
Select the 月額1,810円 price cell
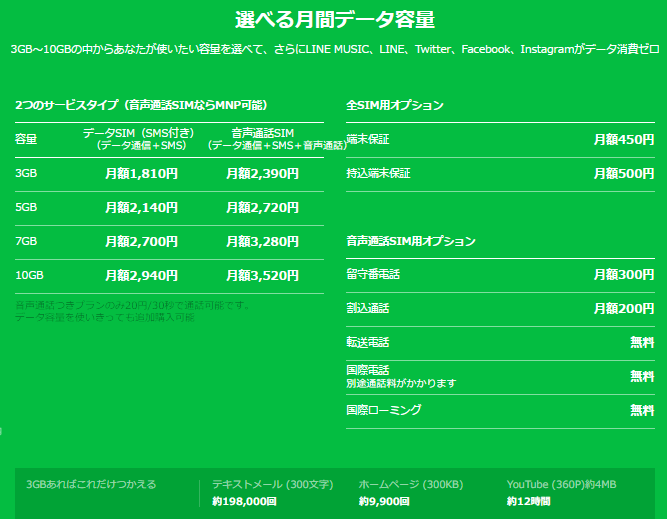pos(141,174)
